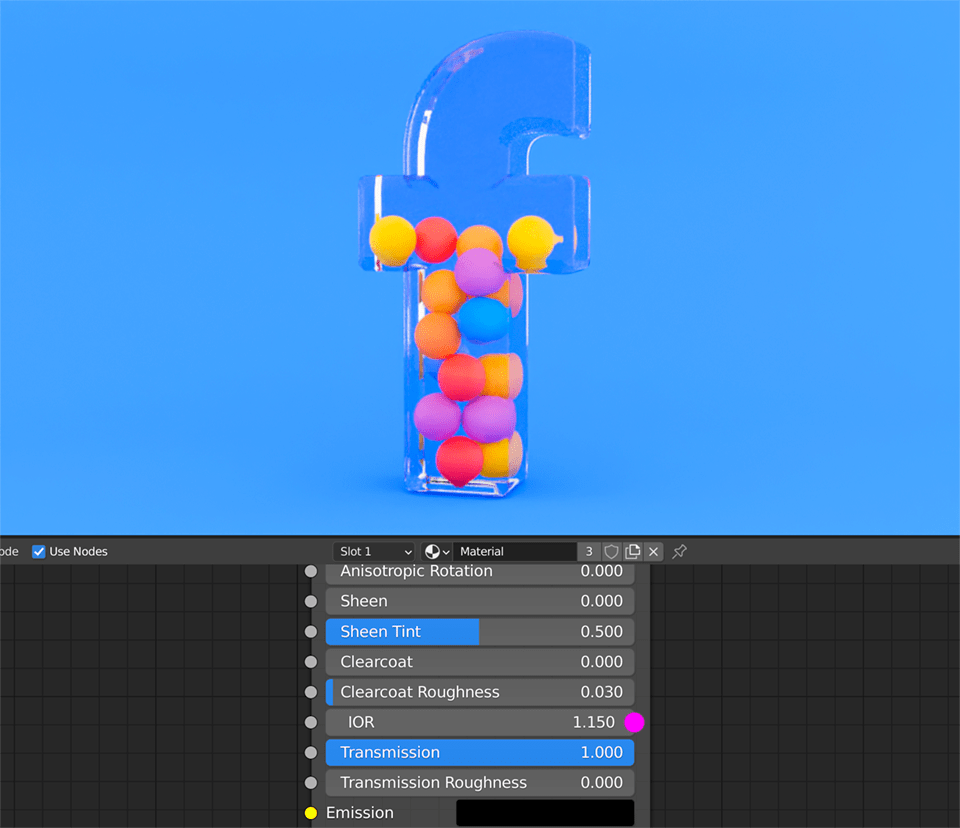Toggle the Fake User shield for Material

pyautogui.click(x=611, y=551)
